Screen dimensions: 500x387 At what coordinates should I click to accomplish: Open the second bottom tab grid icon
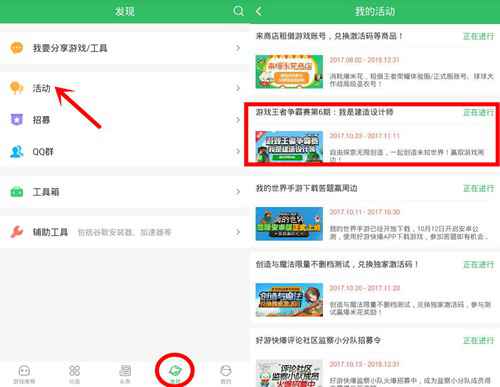click(74, 374)
